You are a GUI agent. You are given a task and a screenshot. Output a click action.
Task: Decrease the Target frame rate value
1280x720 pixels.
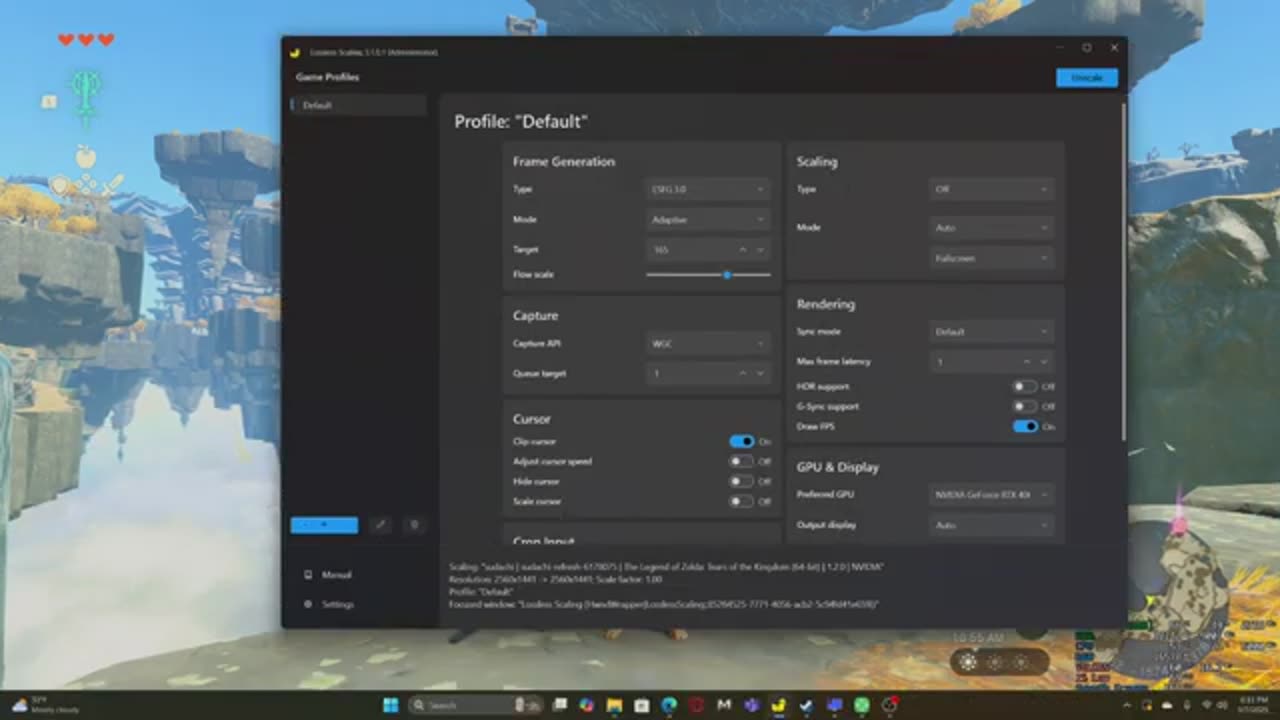click(x=760, y=249)
